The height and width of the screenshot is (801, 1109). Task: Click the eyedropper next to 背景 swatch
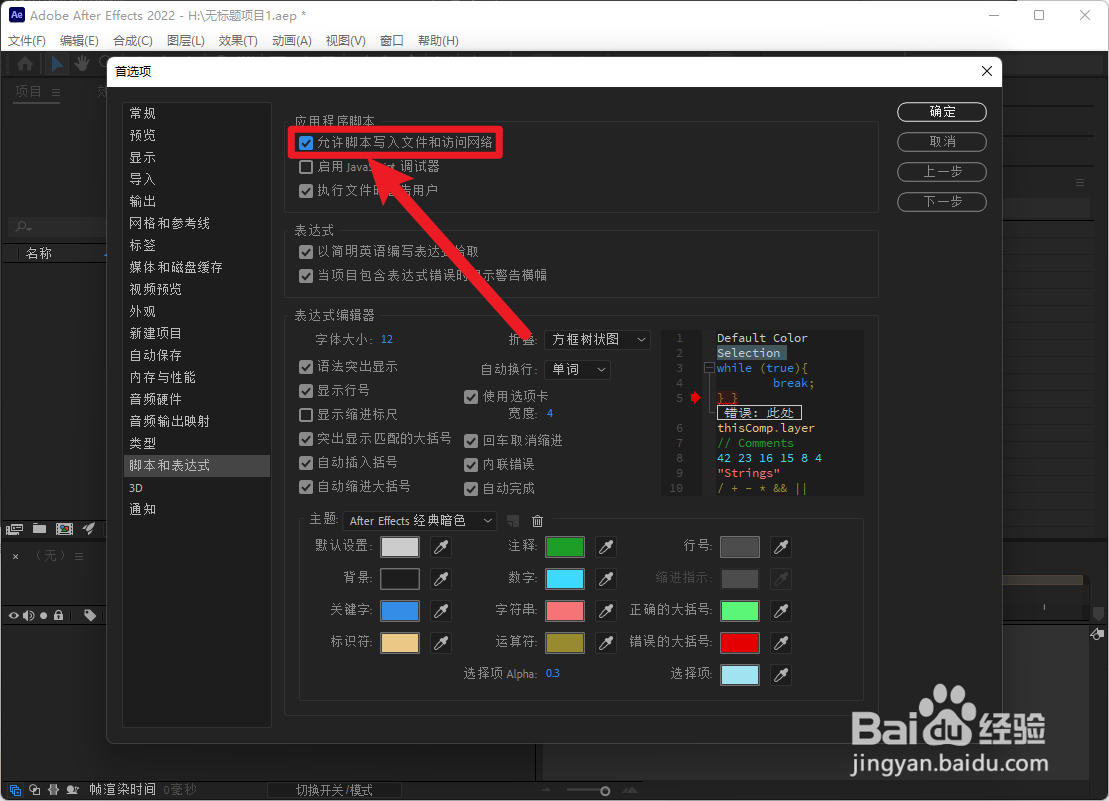click(x=441, y=579)
